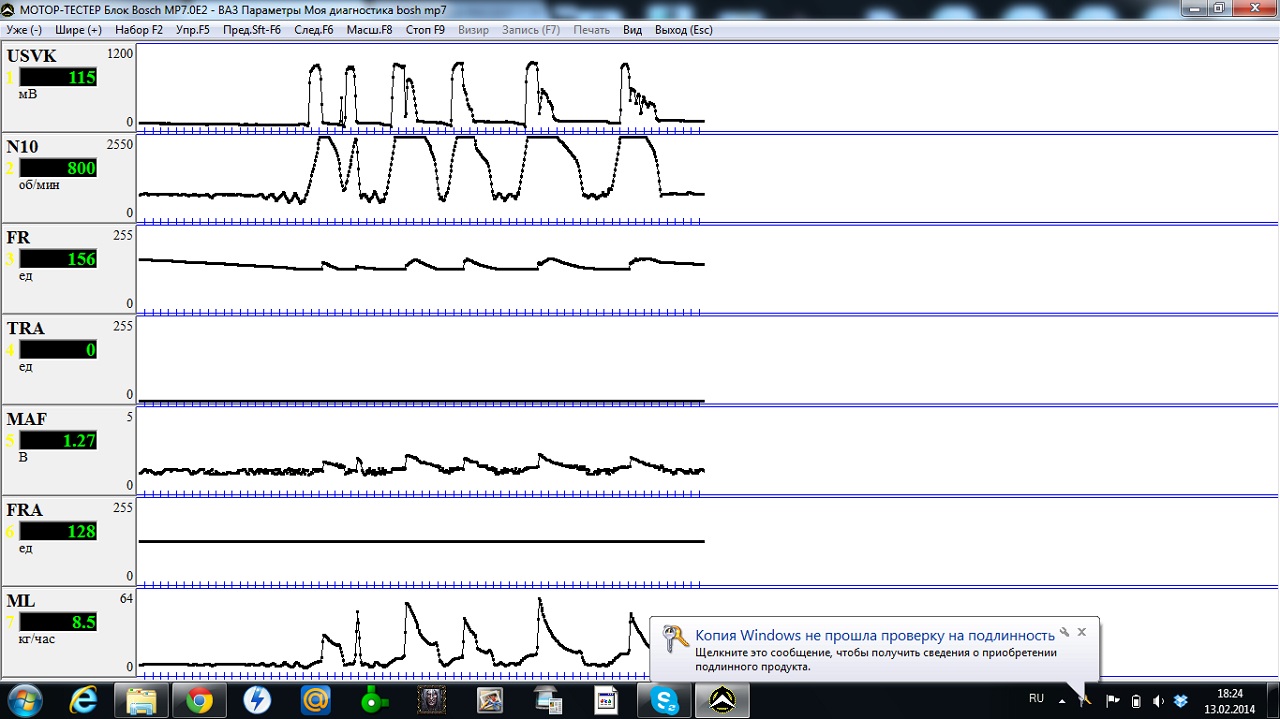Close the Windows authenticity notification balloon
The height and width of the screenshot is (719, 1280).
pyautogui.click(x=1082, y=633)
